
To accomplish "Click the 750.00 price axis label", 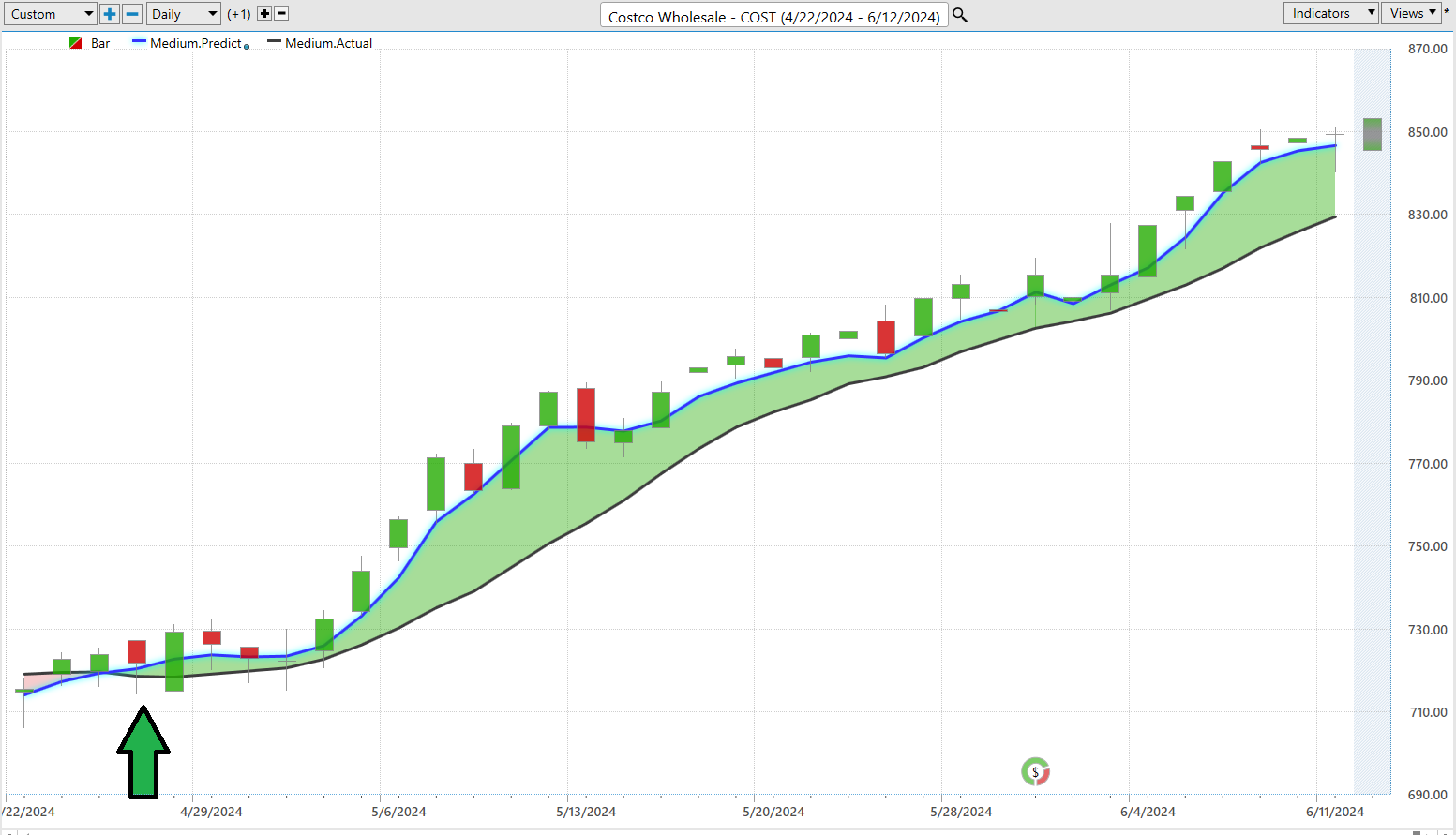I will [x=1427, y=546].
